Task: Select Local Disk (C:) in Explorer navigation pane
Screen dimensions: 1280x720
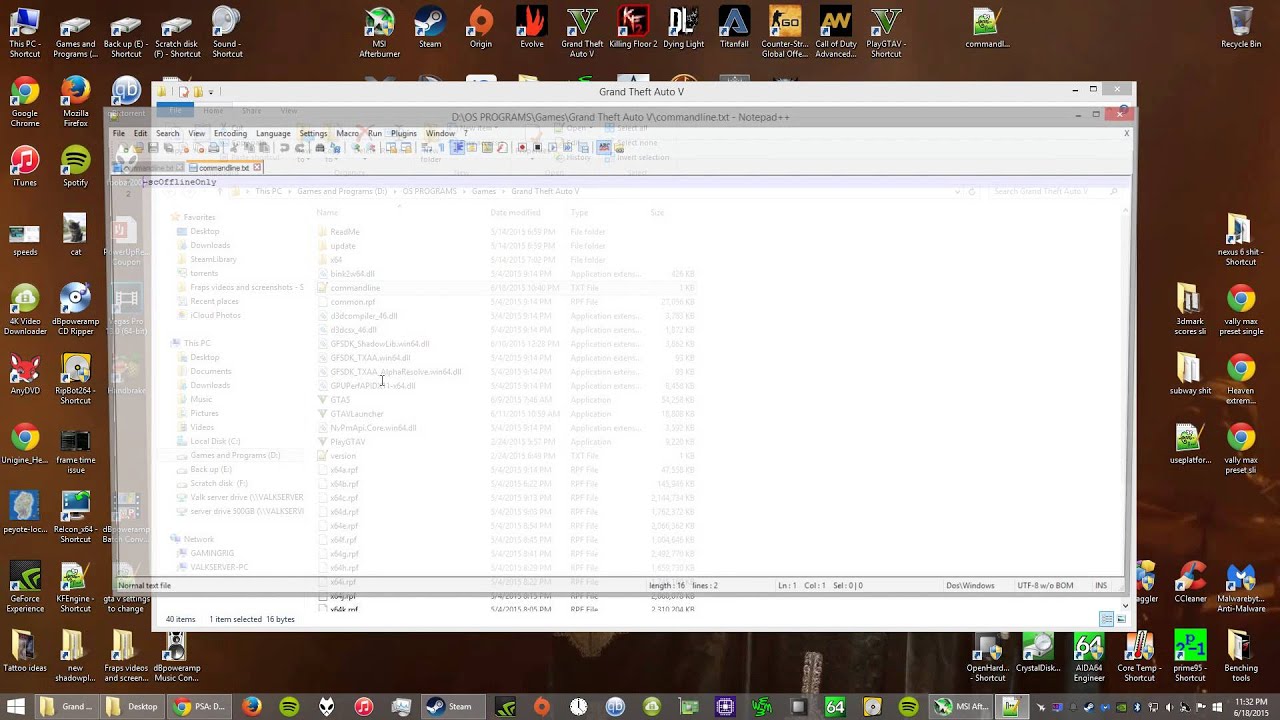Action: click(214, 441)
